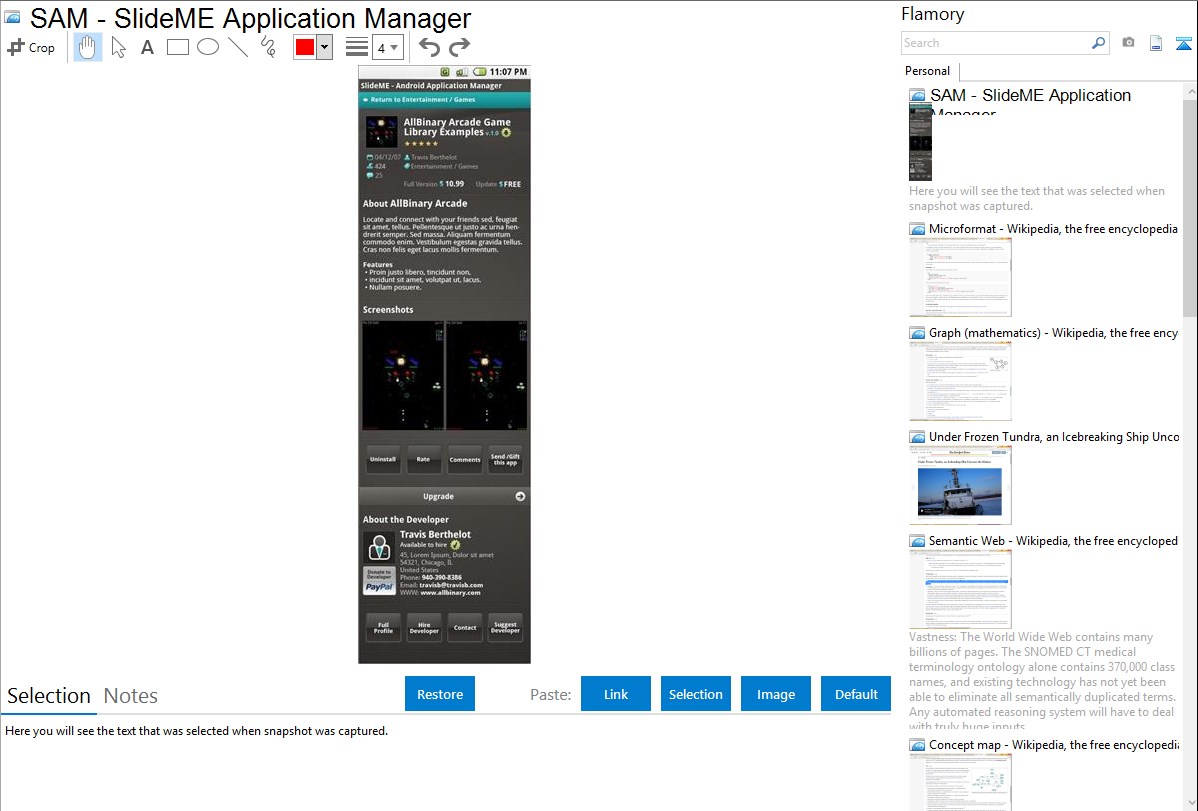Select the ellipse shape tool
This screenshot has height=811, width=1198.
[208, 47]
